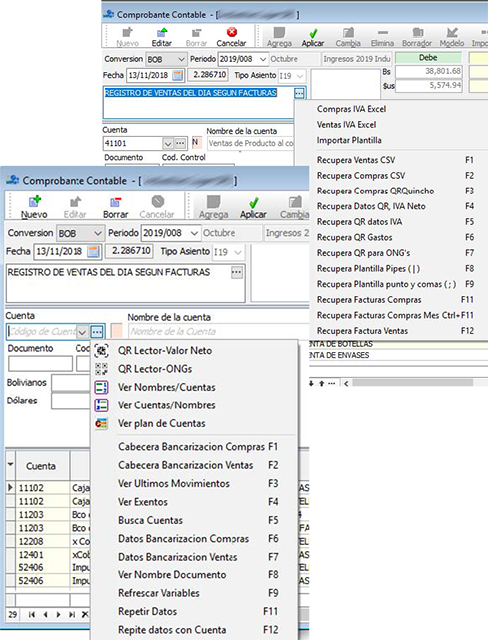Click red Cancelar icon in back window
The width and height of the screenshot is (488, 640).
[231, 32]
